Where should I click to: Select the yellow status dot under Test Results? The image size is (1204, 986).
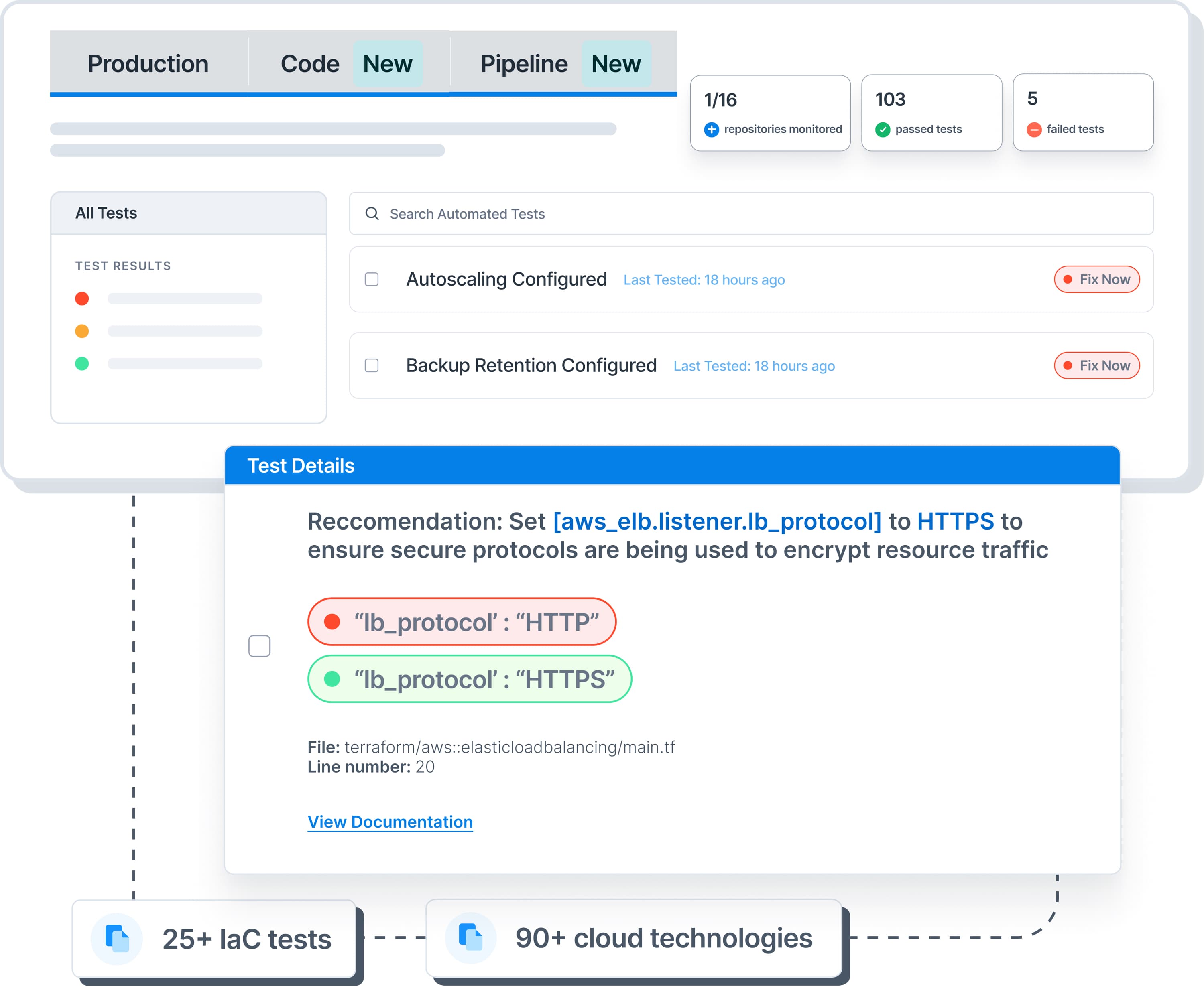click(x=82, y=331)
